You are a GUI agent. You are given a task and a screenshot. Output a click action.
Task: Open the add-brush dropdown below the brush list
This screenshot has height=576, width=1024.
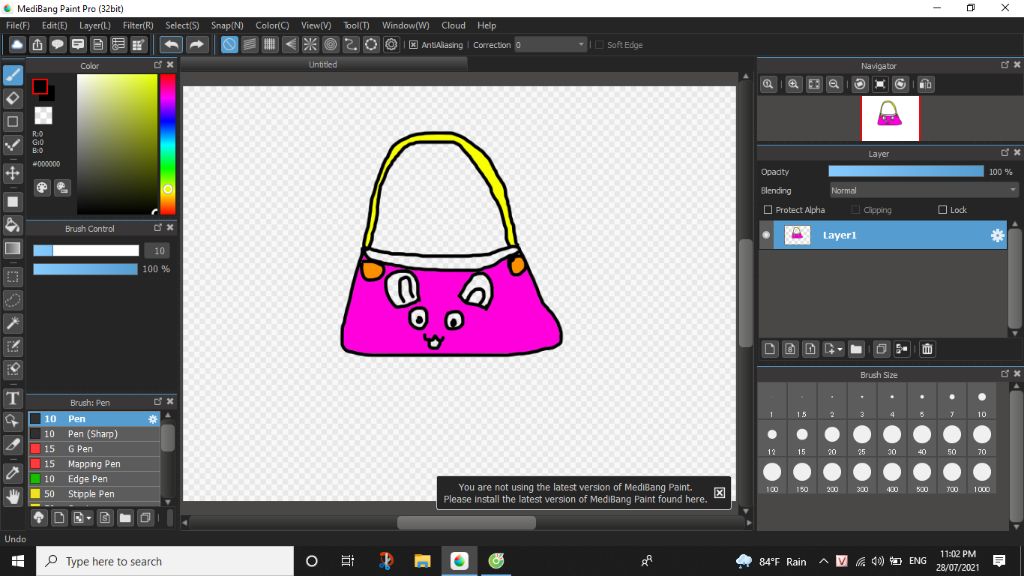pos(88,519)
